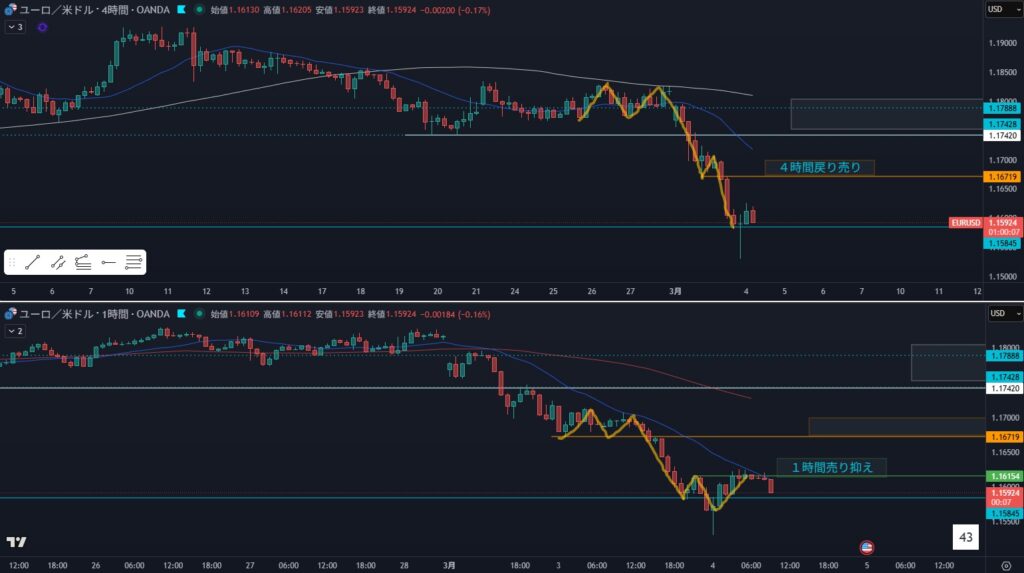Select the trend line tool in floating toolbar
This screenshot has height=573, width=1024.
[32, 262]
